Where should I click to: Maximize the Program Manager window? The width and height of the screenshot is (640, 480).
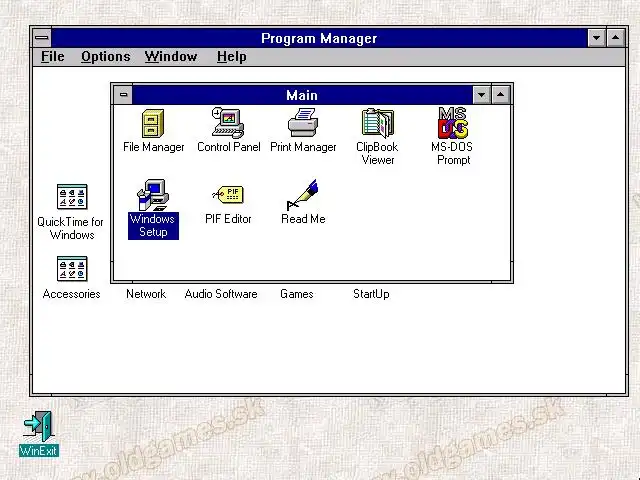(616, 38)
